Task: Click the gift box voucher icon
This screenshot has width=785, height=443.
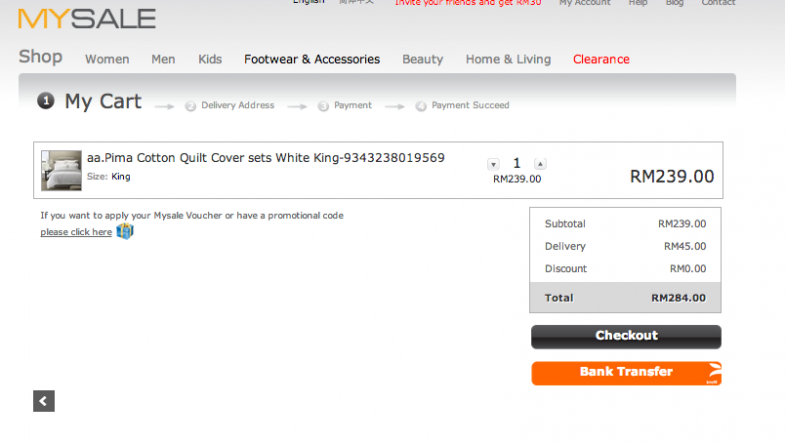Action: point(125,231)
